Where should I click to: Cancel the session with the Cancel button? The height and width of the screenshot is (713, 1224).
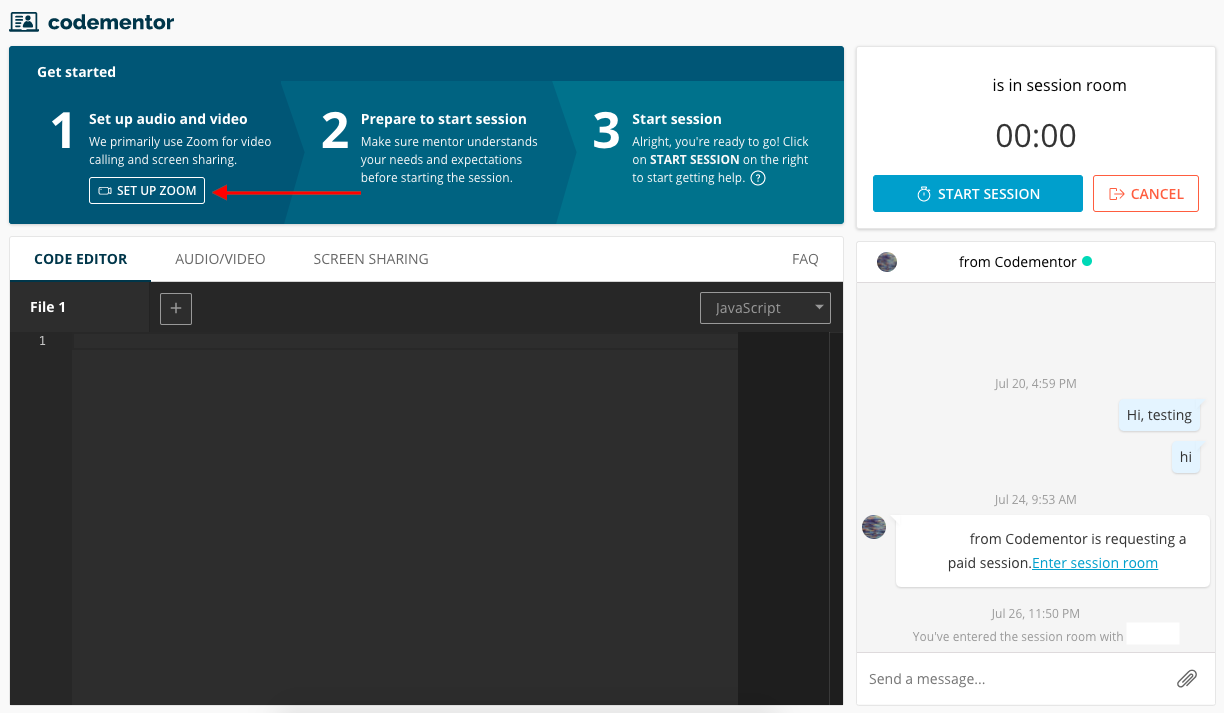(x=1146, y=194)
